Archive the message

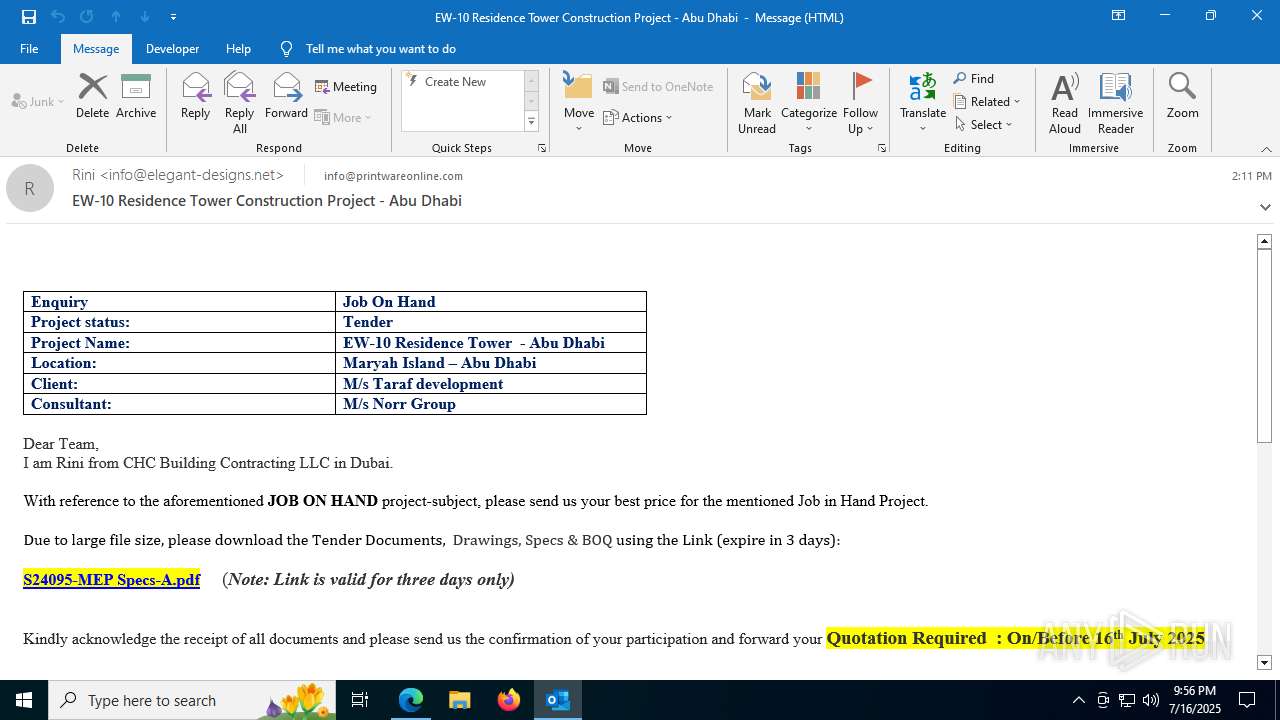tap(136, 96)
